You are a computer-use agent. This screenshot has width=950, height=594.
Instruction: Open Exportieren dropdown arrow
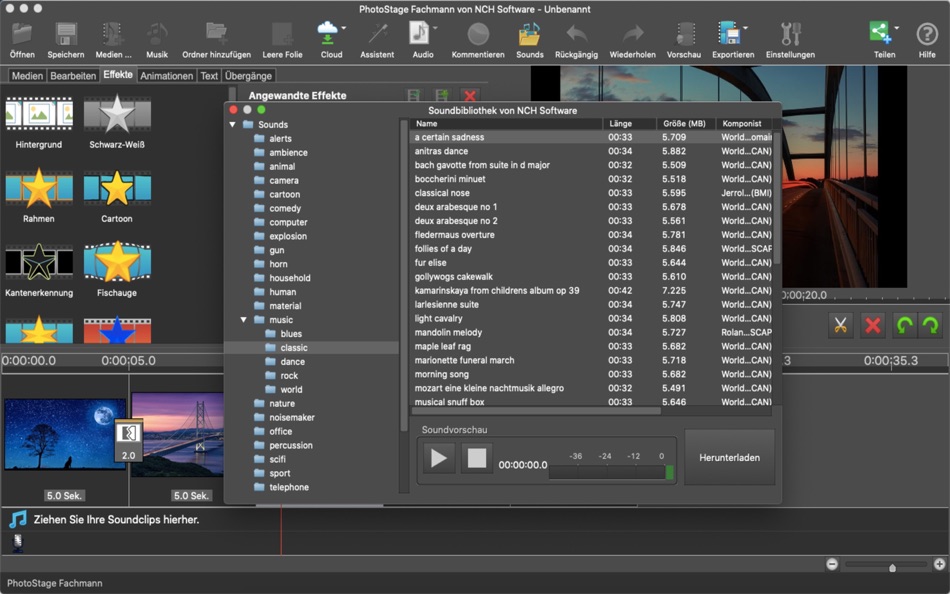point(745,28)
